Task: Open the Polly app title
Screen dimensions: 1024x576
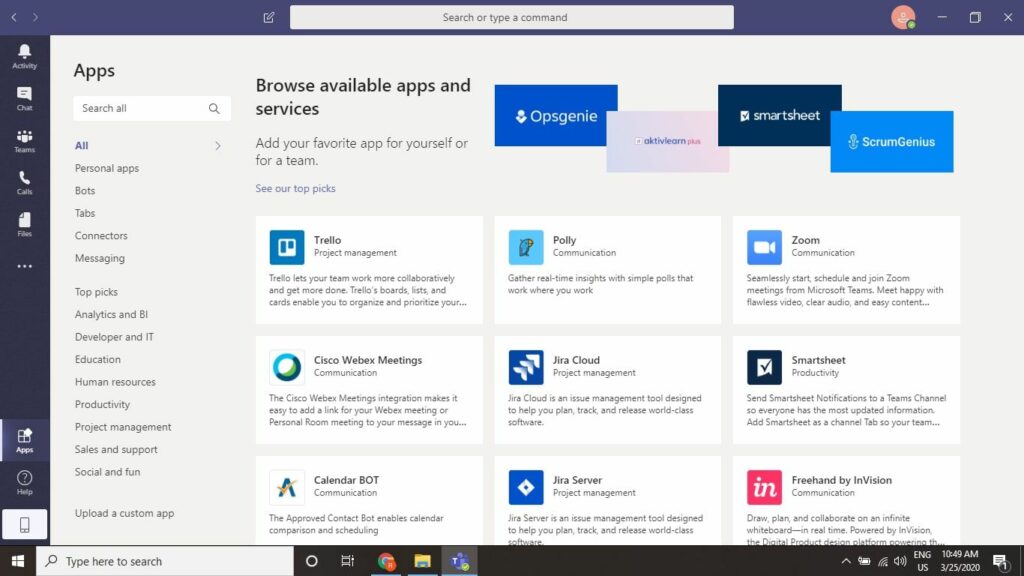Action: coord(564,240)
